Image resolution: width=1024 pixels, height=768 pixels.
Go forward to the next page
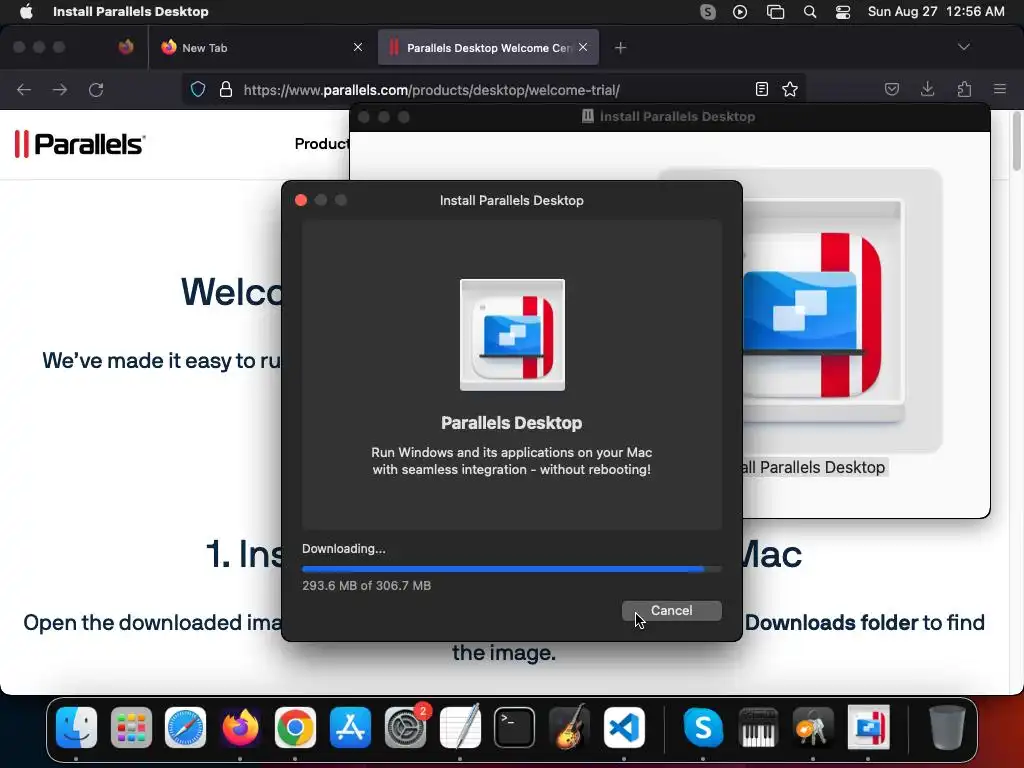tap(60, 89)
